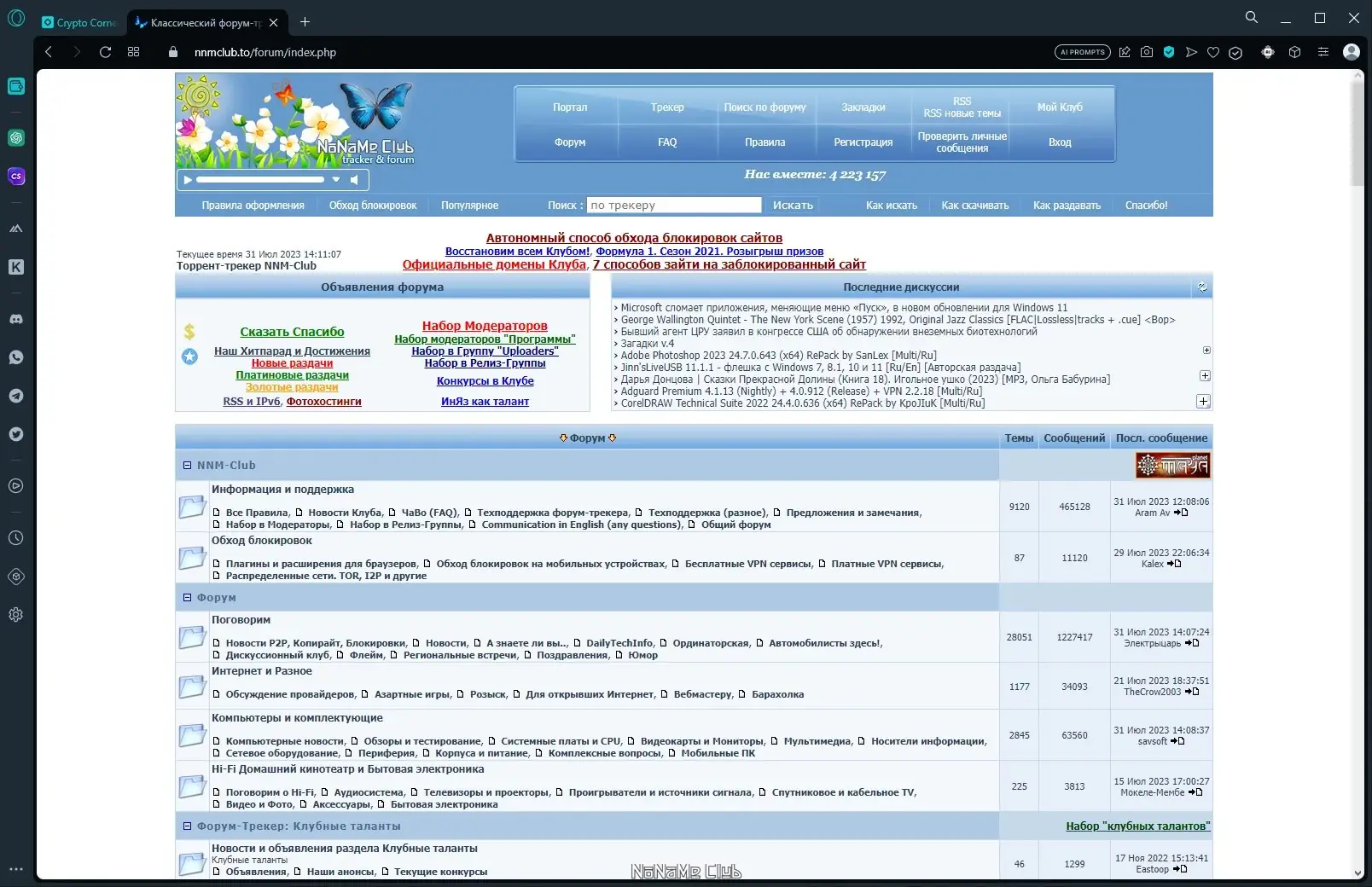Open a new browser tab
Screen dimensions: 1372x887
(x=305, y=22)
